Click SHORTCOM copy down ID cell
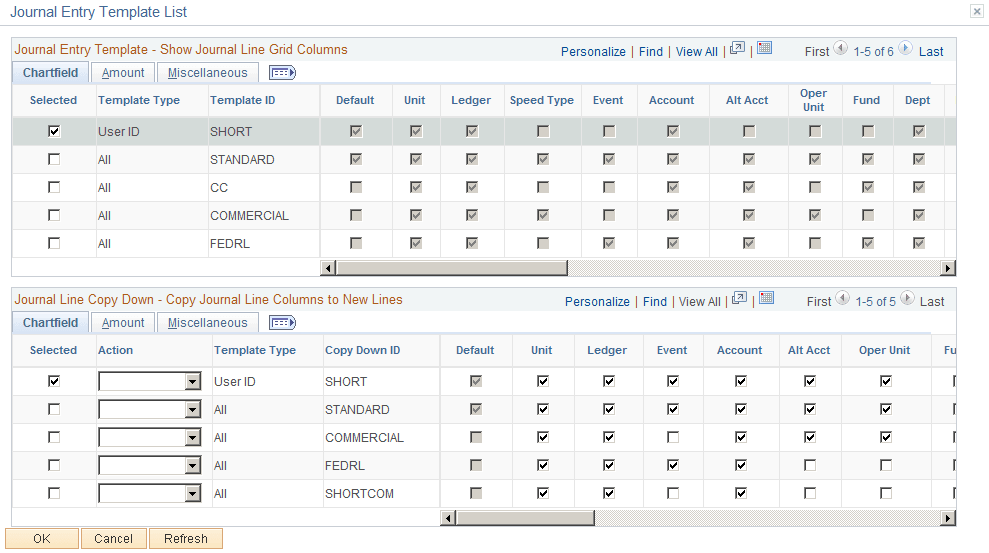This screenshot has width=989, height=553. click(x=360, y=494)
